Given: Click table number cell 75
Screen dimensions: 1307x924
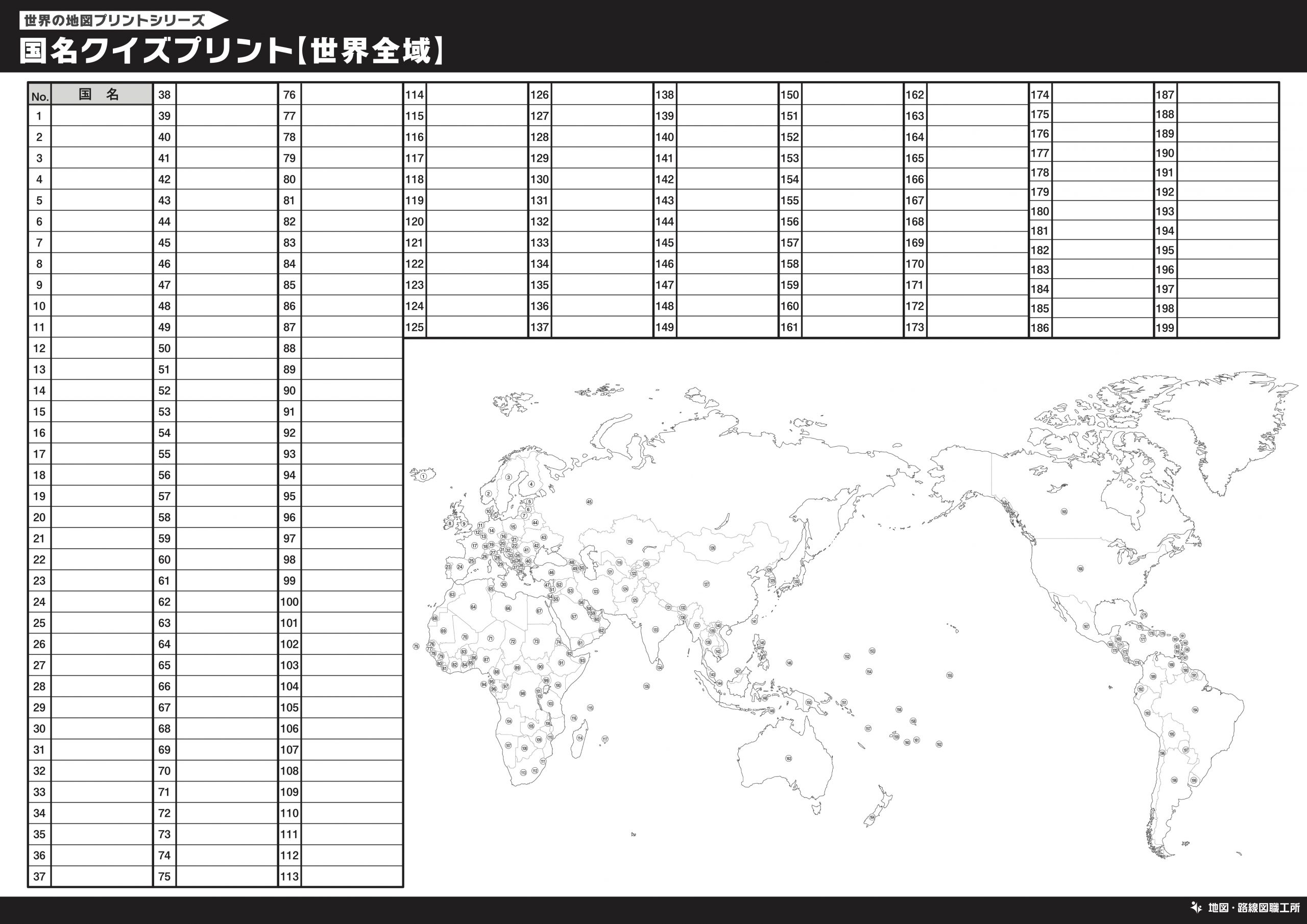Looking at the screenshot, I should (x=164, y=876).
